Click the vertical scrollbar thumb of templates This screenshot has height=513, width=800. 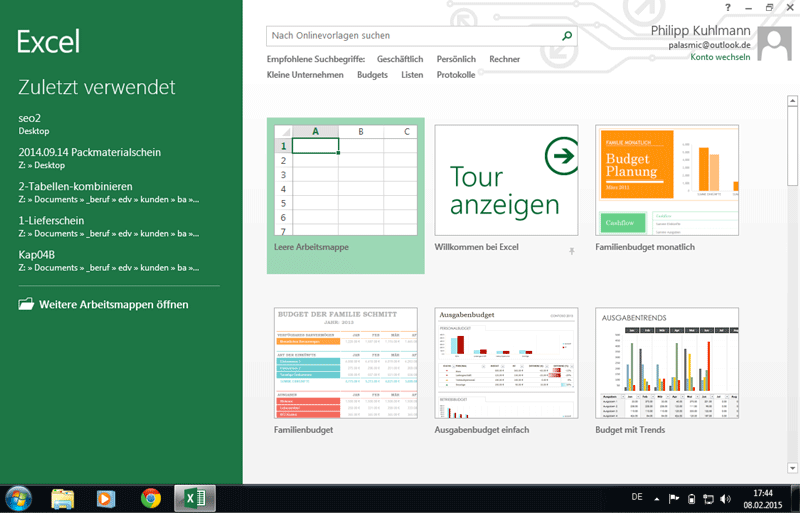click(x=792, y=146)
